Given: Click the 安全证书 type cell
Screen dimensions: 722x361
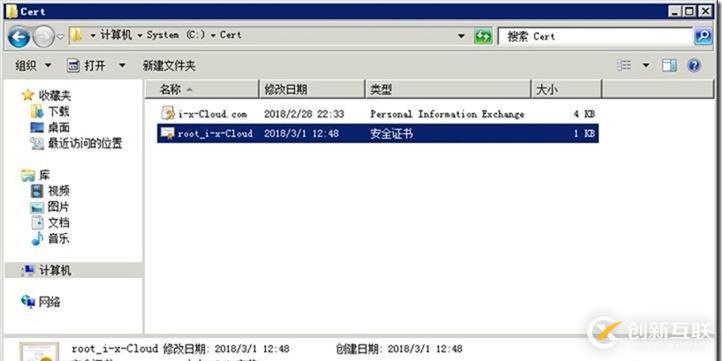Looking at the screenshot, I should tap(391, 134).
